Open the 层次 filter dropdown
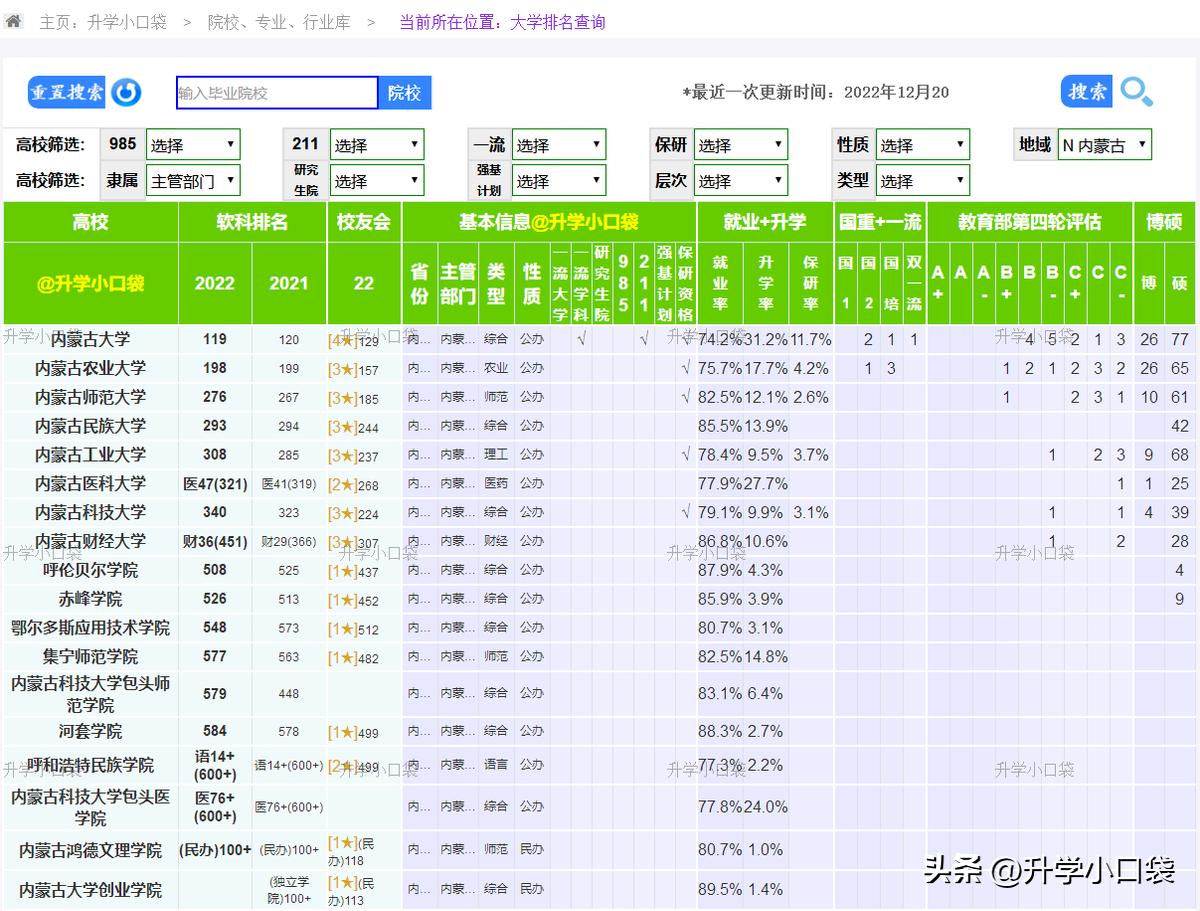Image resolution: width=1200 pixels, height=911 pixels. [740, 180]
